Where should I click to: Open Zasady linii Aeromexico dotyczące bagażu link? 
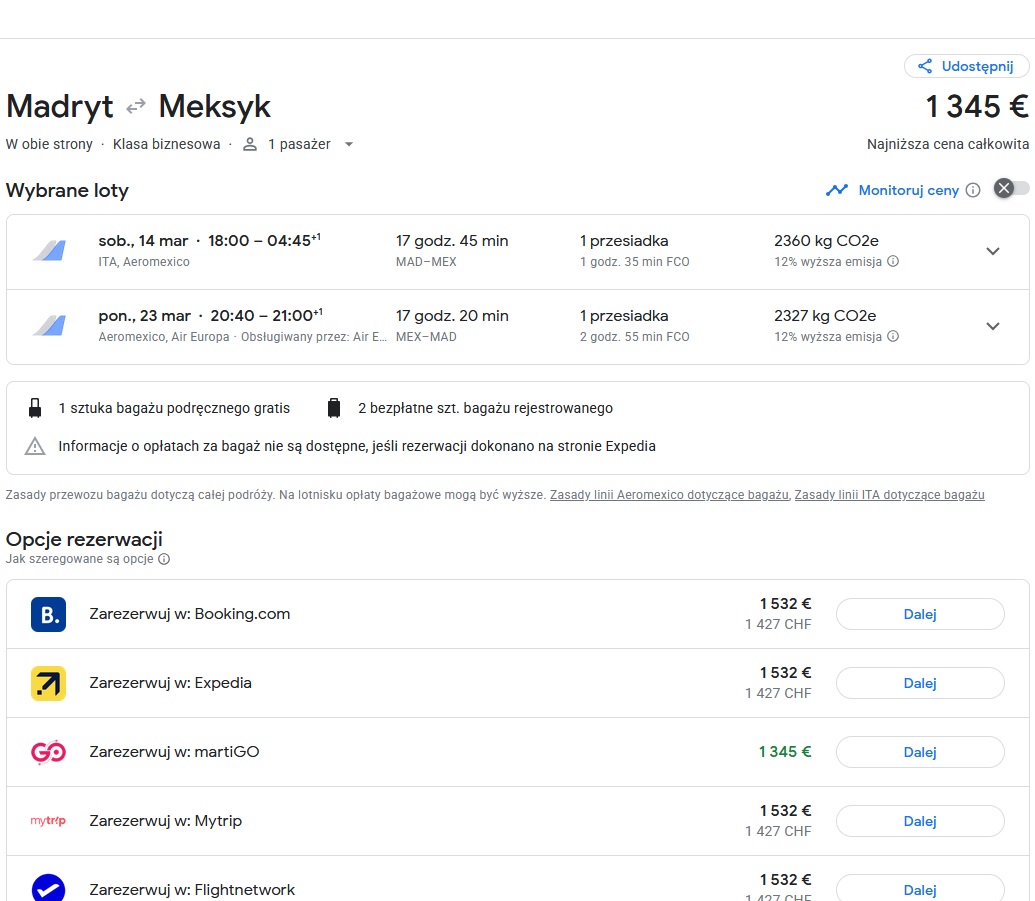click(x=669, y=495)
